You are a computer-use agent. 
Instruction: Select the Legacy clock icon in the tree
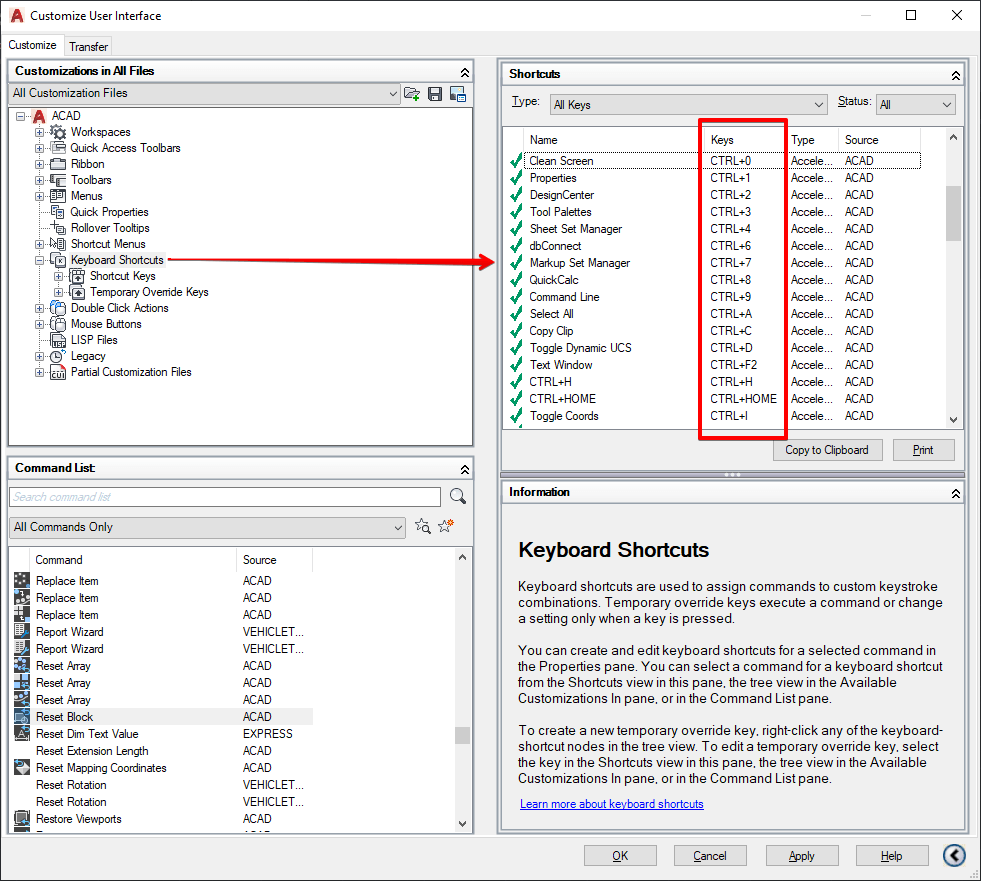58,356
